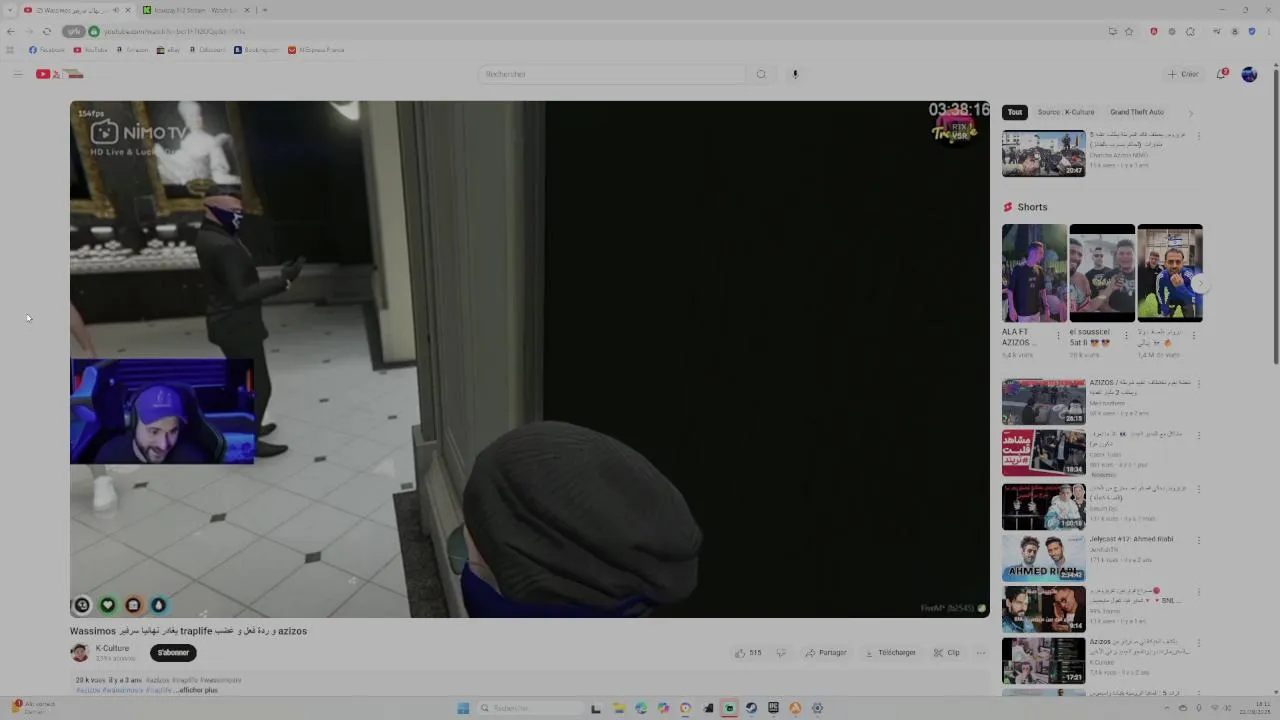Click the YouTube logo home link
1280x720 pixels.
60,74
